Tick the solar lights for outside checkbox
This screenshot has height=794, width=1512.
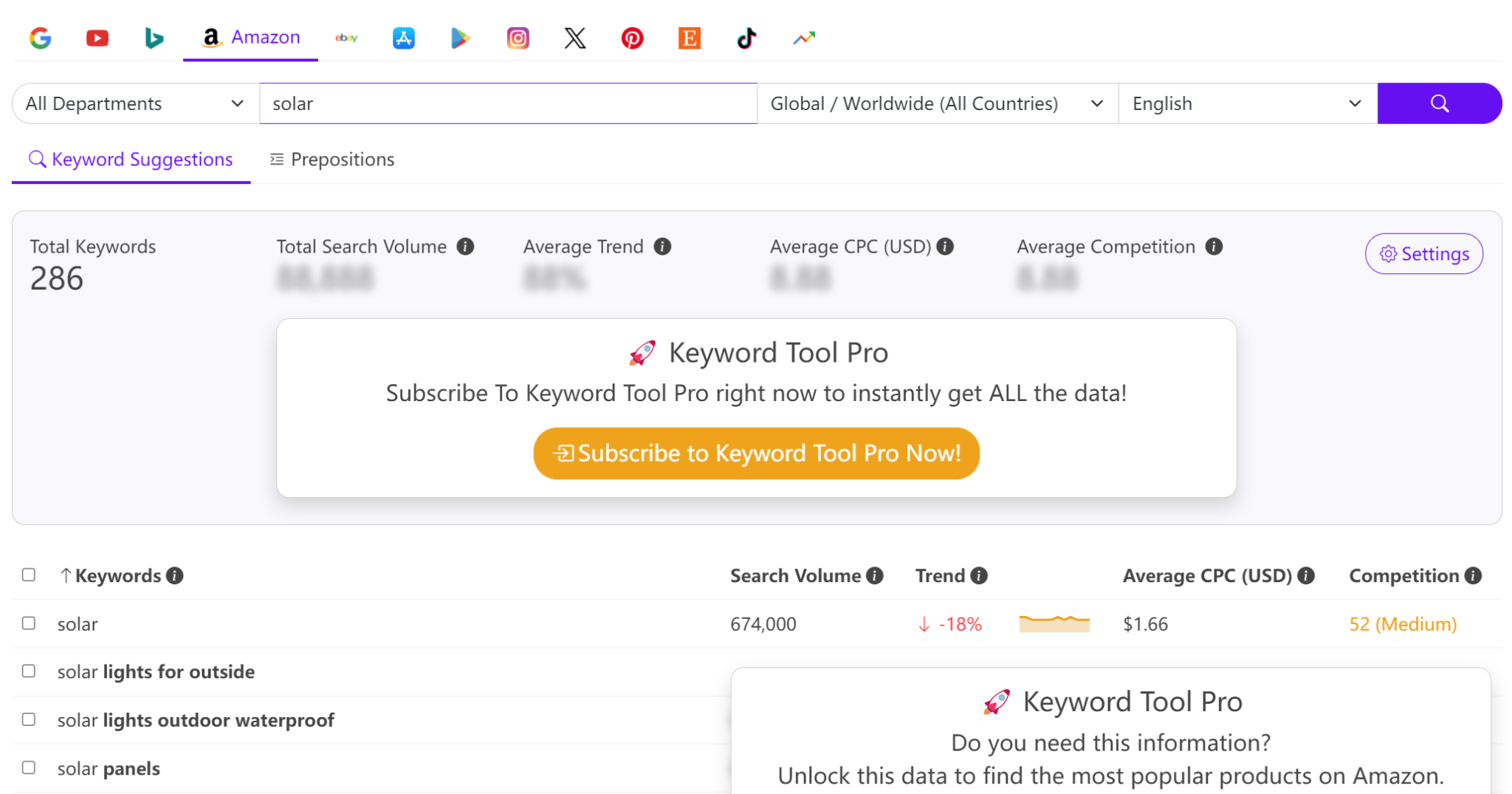(x=29, y=671)
